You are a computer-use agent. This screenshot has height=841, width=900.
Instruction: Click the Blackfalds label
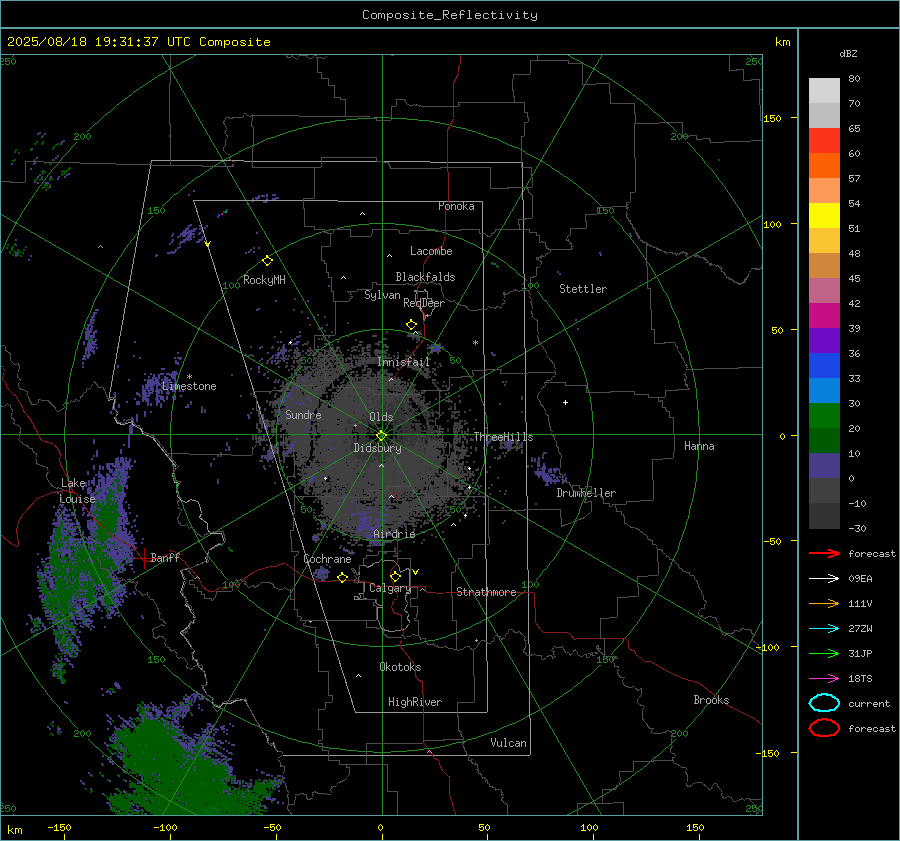tap(425, 277)
